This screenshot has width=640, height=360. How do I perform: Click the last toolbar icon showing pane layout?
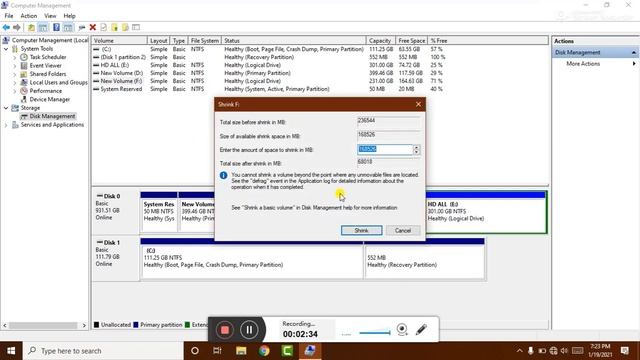point(136,27)
